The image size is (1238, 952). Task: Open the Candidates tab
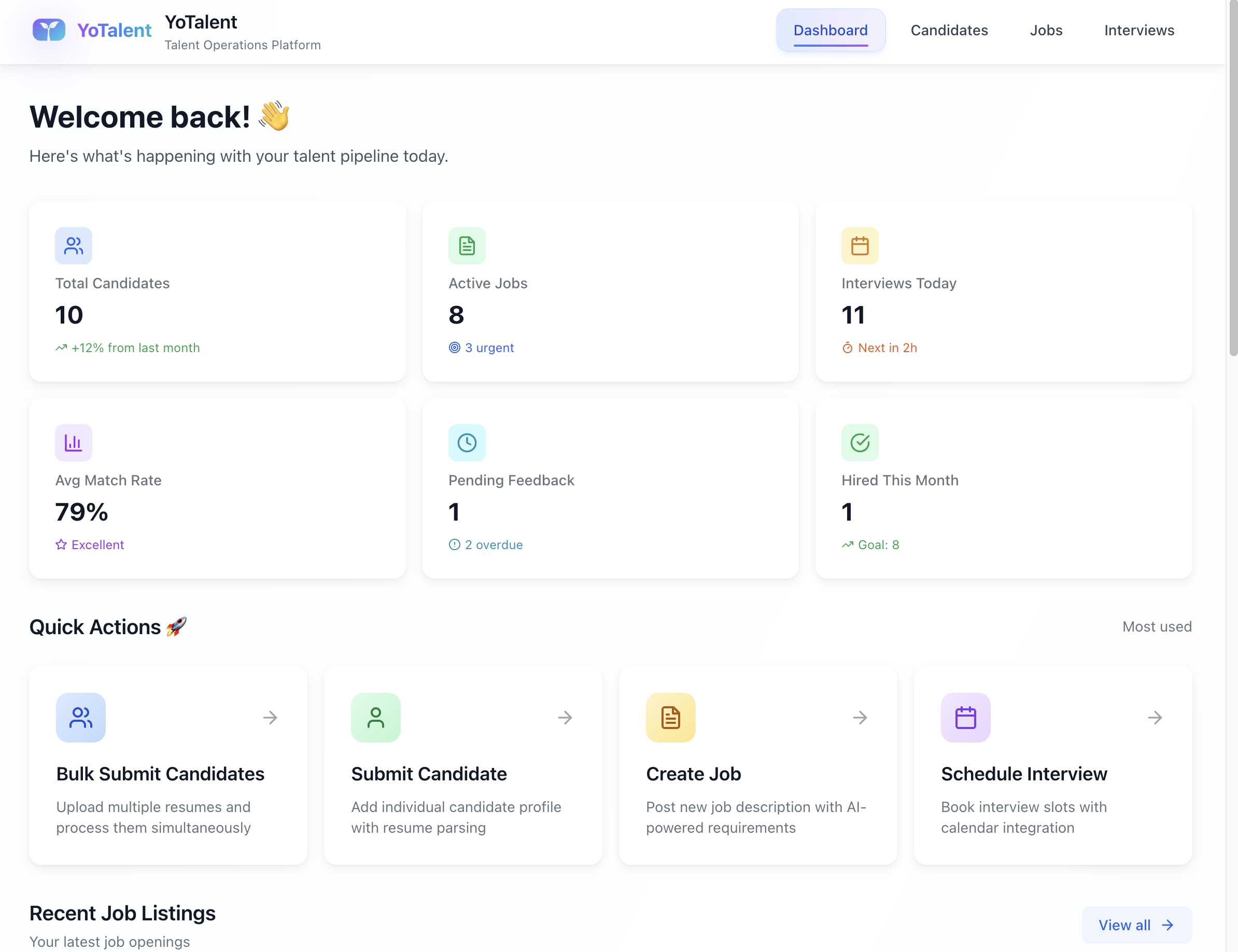coord(949,30)
